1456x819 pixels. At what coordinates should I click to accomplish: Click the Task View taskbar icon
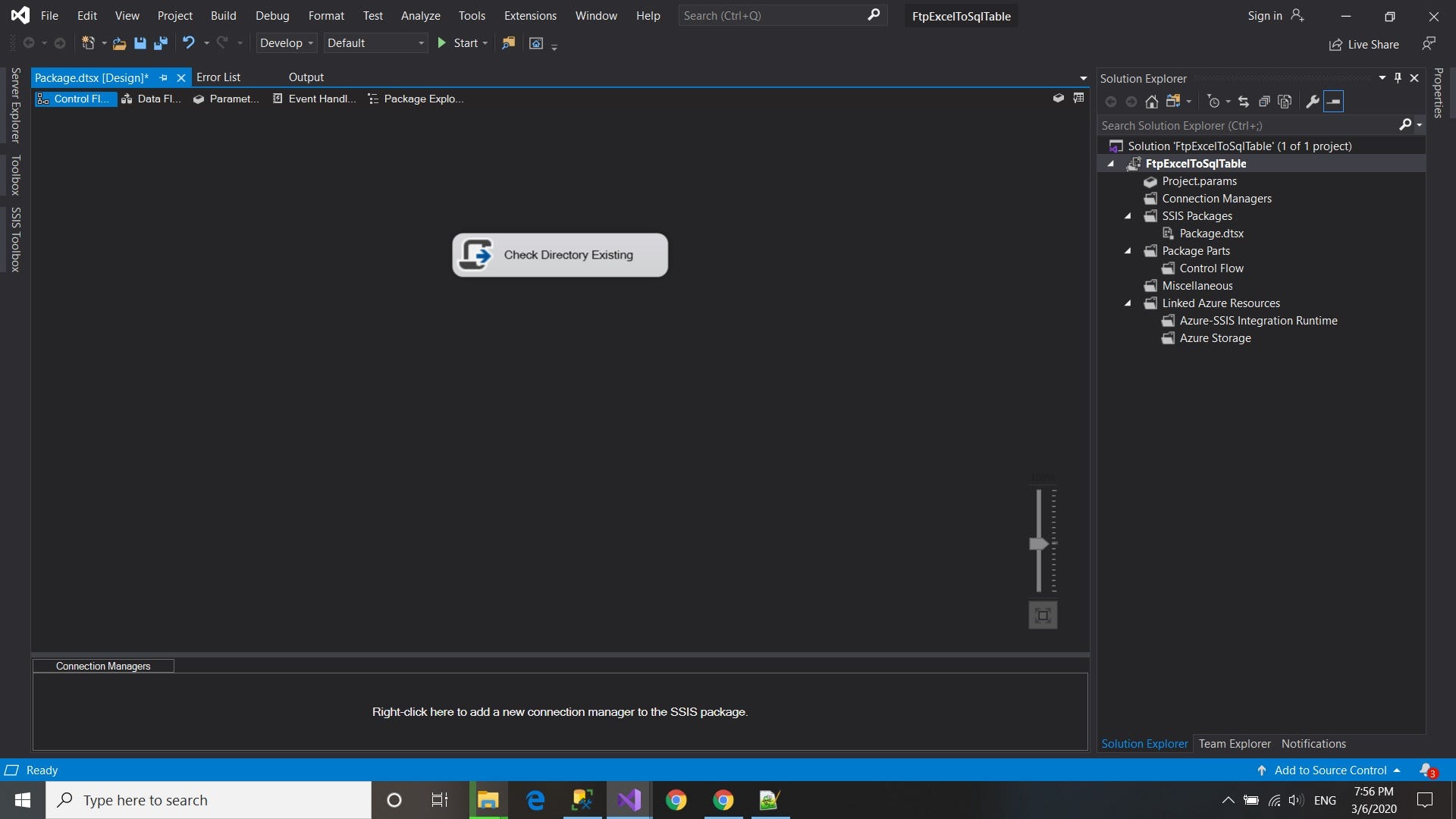point(440,800)
